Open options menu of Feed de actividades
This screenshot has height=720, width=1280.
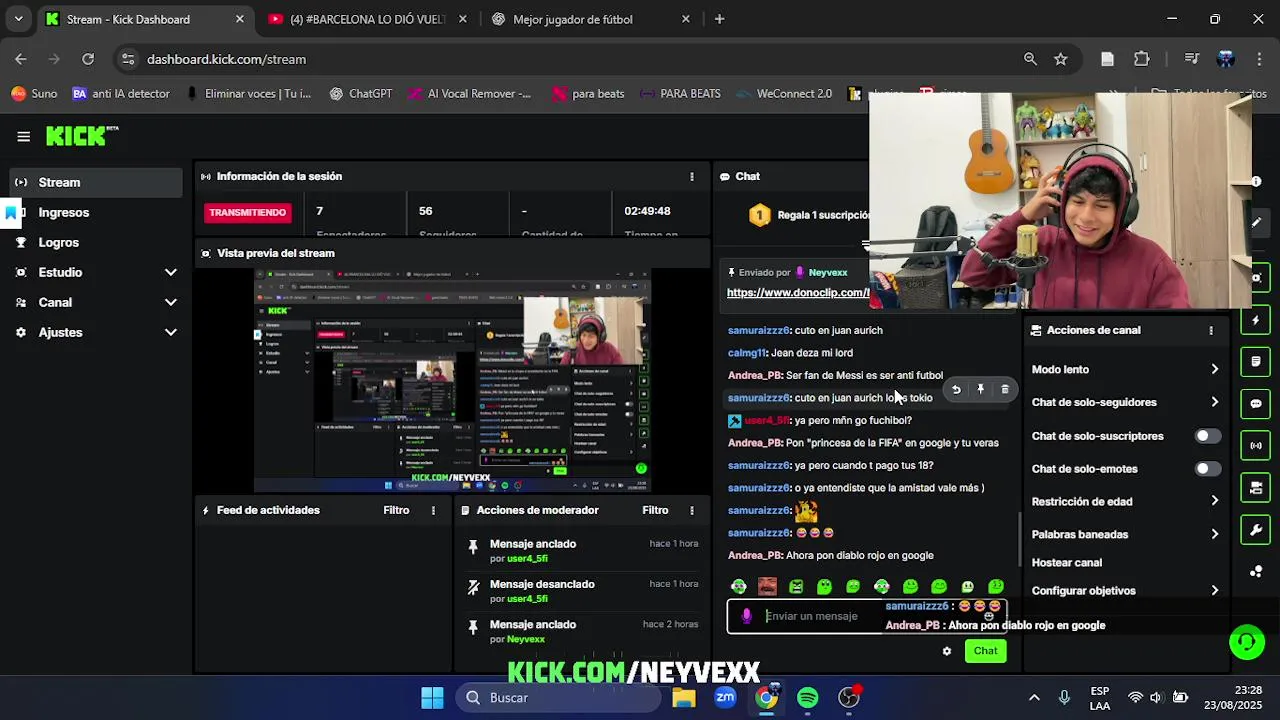coord(433,510)
